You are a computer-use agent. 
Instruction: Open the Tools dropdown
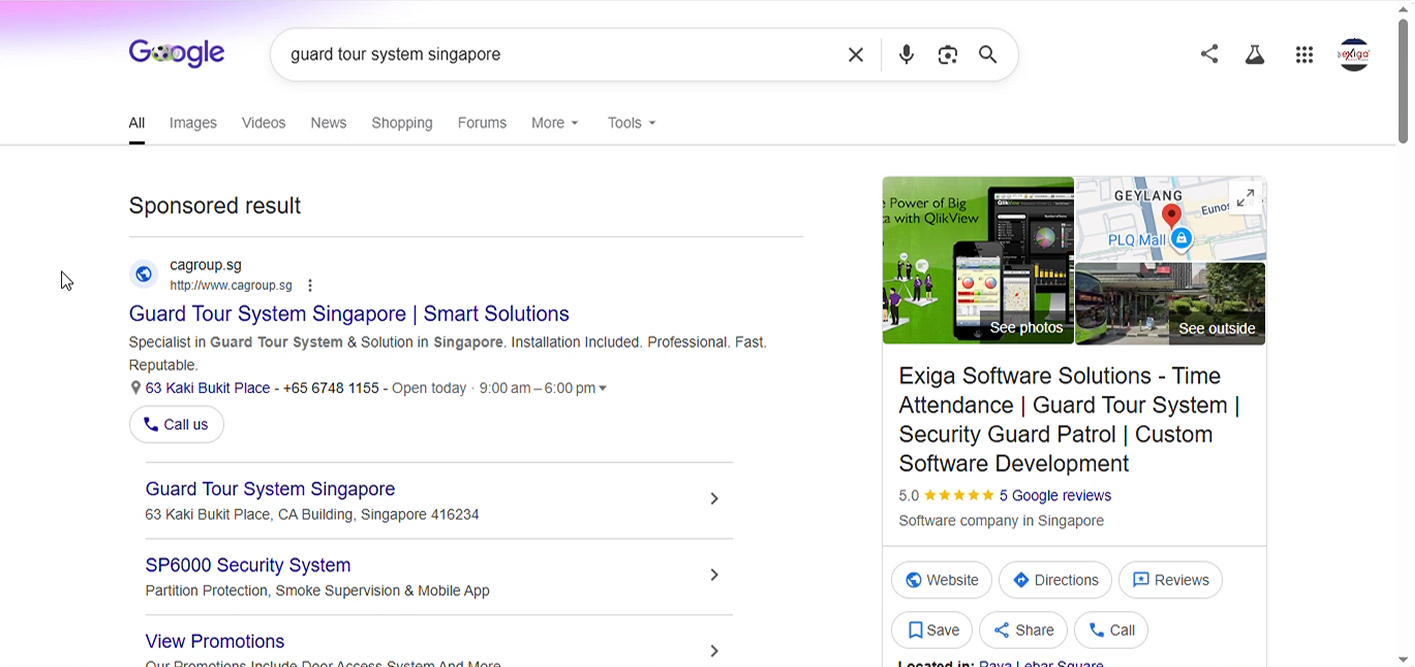click(x=632, y=123)
